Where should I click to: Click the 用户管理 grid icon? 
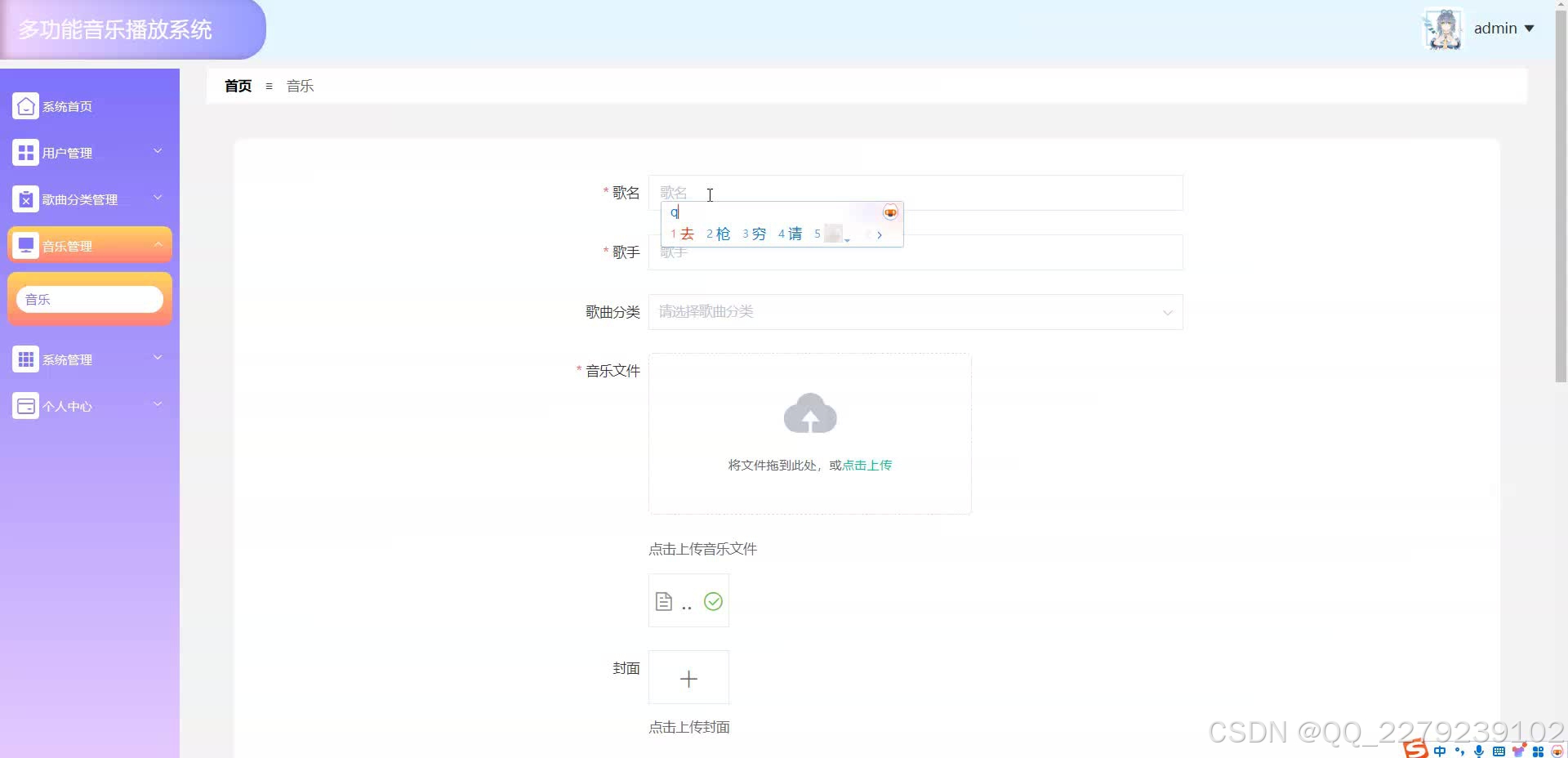tap(25, 153)
